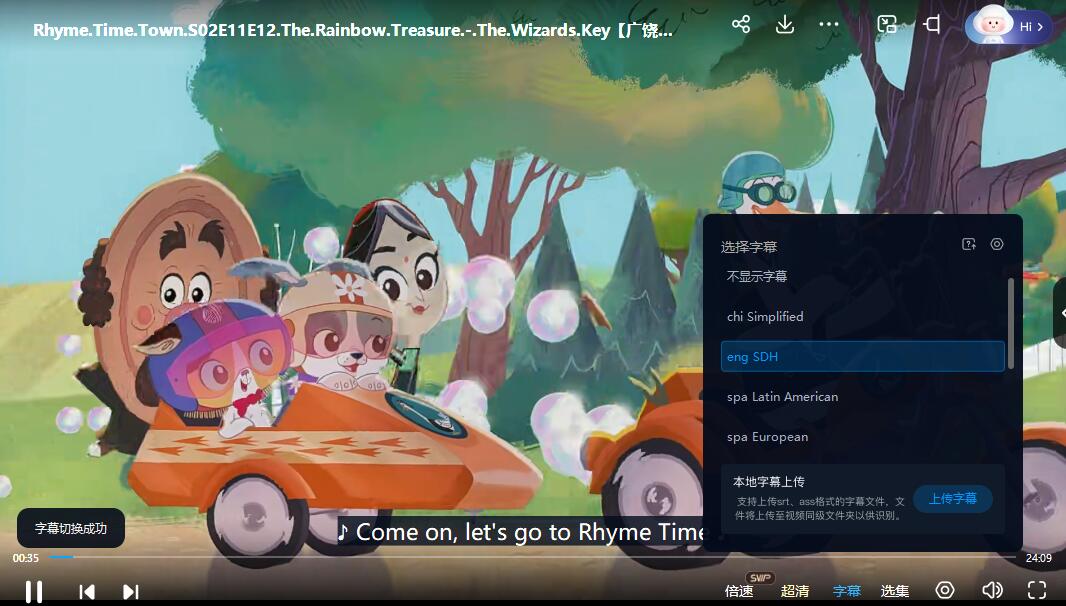Image resolution: width=1066 pixels, height=606 pixels.
Task: Open the 超清 video quality menu
Action: point(794,591)
